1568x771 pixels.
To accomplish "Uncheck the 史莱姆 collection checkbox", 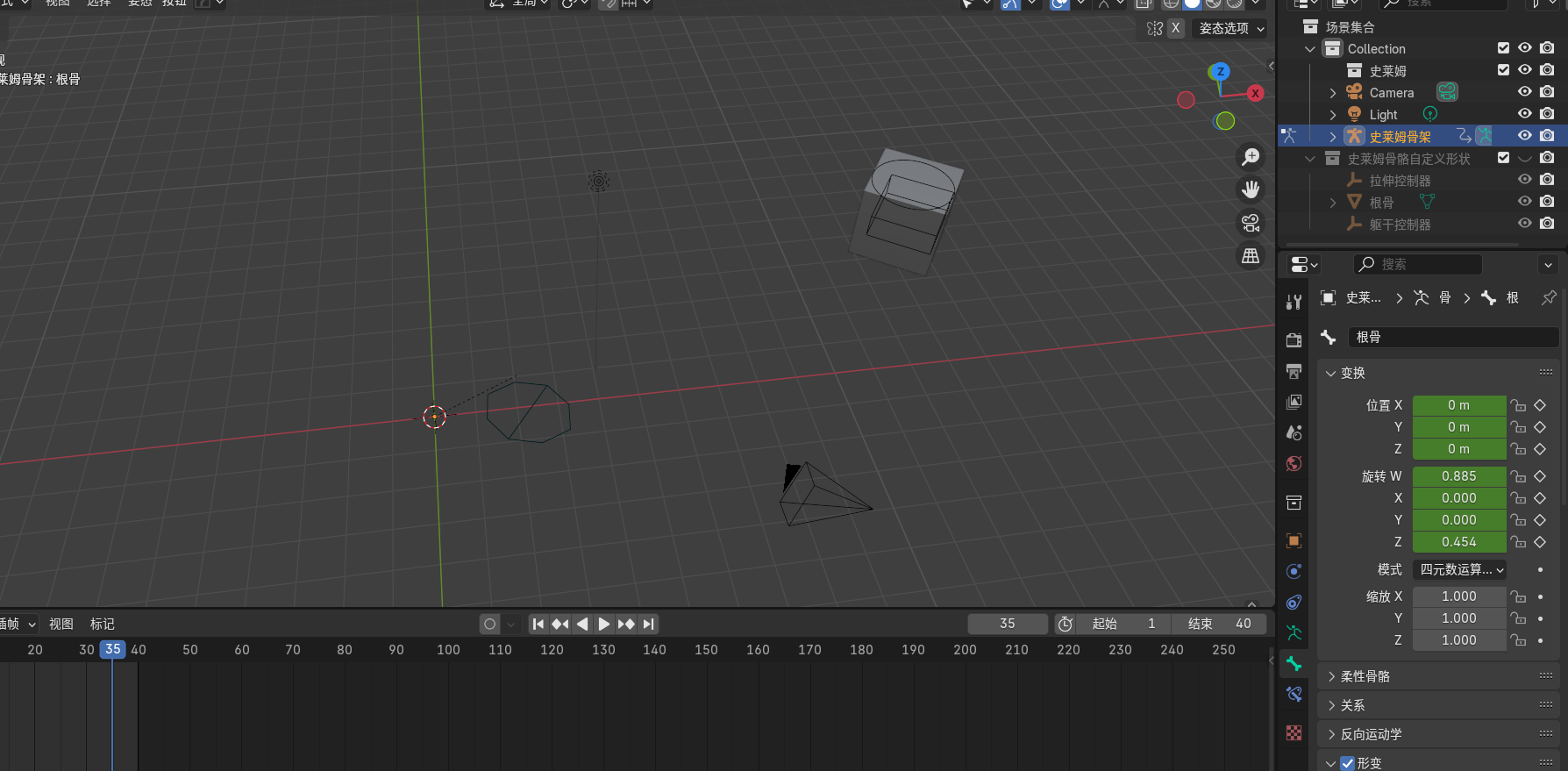I will (1503, 70).
